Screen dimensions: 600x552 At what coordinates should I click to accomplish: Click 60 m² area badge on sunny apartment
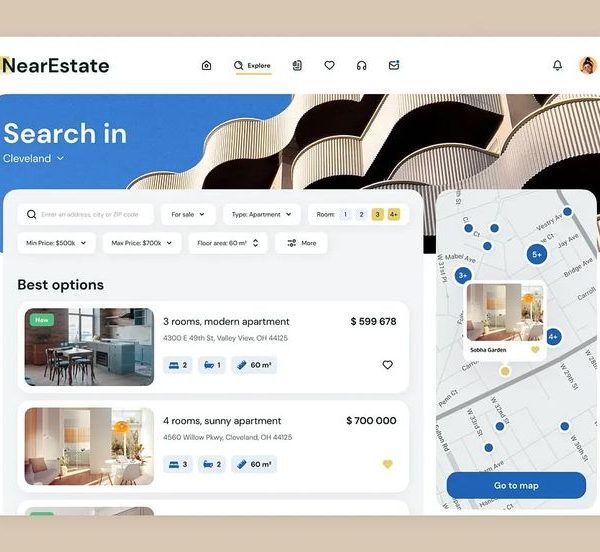254,464
